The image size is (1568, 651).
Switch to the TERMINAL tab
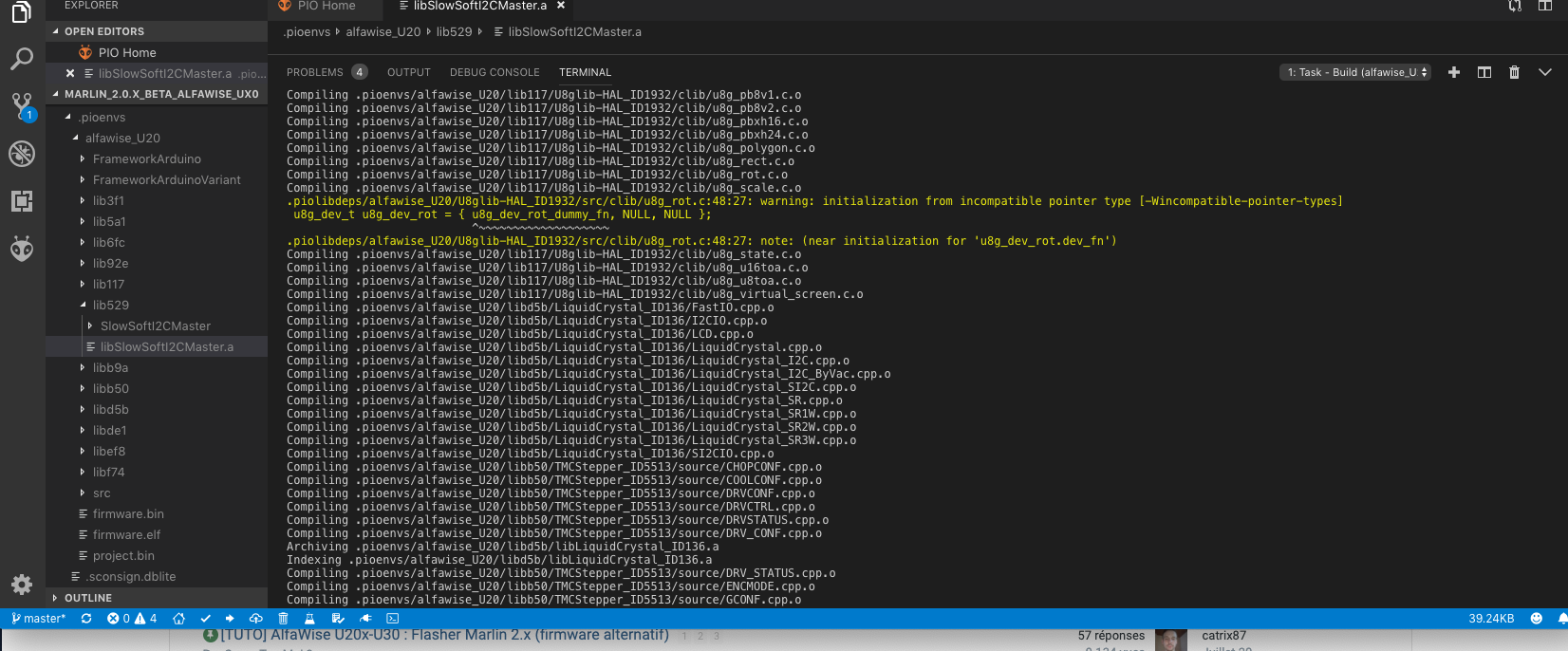coord(586,72)
